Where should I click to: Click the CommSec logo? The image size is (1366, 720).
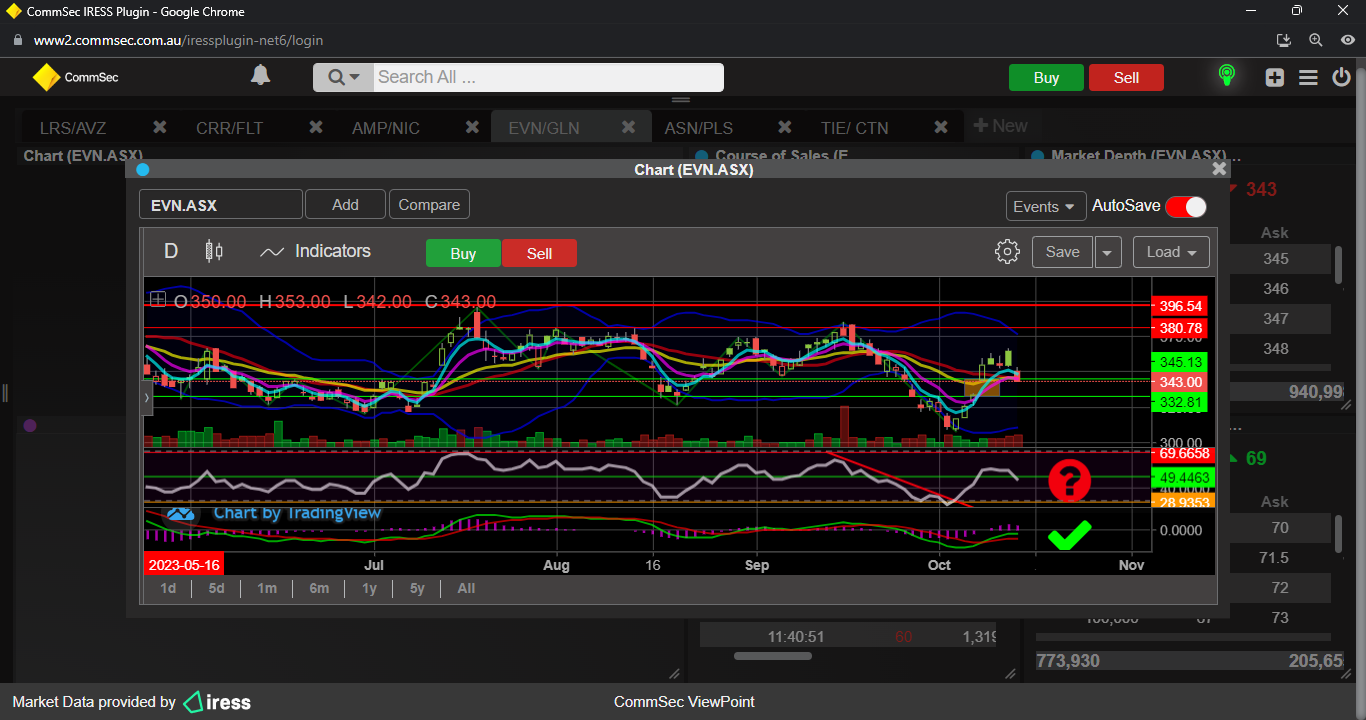[76, 77]
